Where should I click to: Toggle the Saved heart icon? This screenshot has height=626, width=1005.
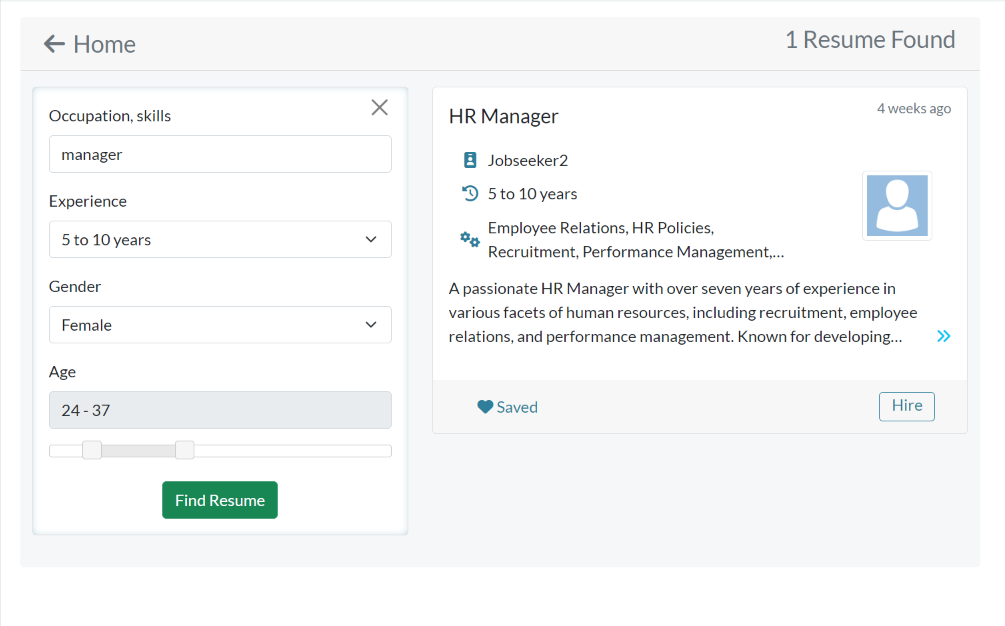(485, 407)
